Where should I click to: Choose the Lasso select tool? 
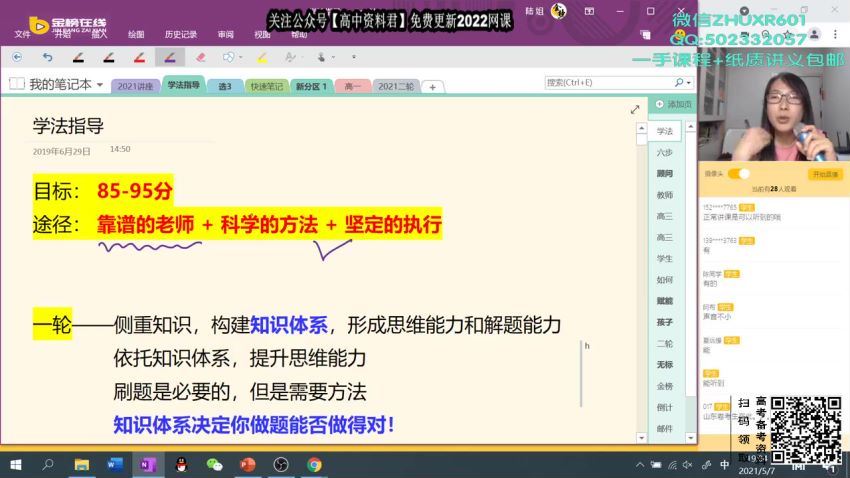point(228,57)
